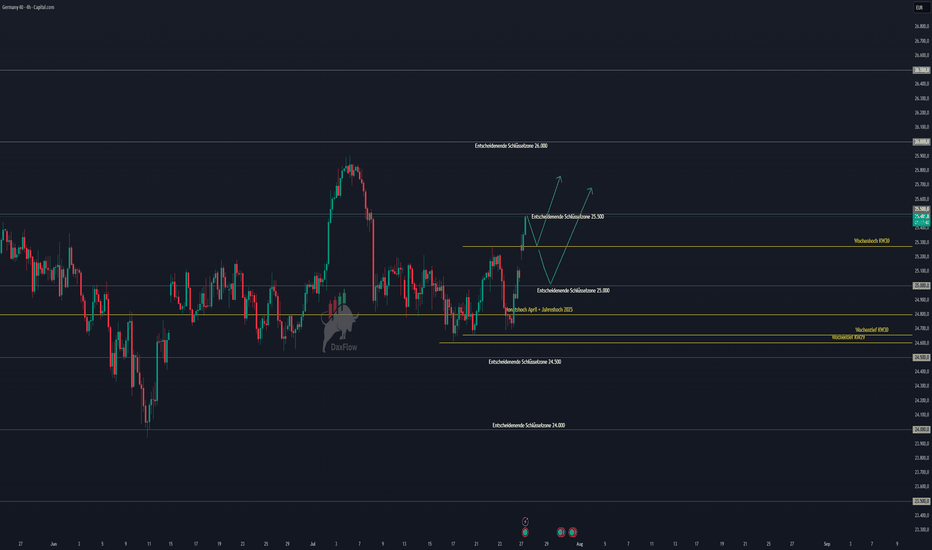The height and width of the screenshot is (550, 932).
Task: Select the yellow Wochenhoch line label
Action: coord(872,241)
